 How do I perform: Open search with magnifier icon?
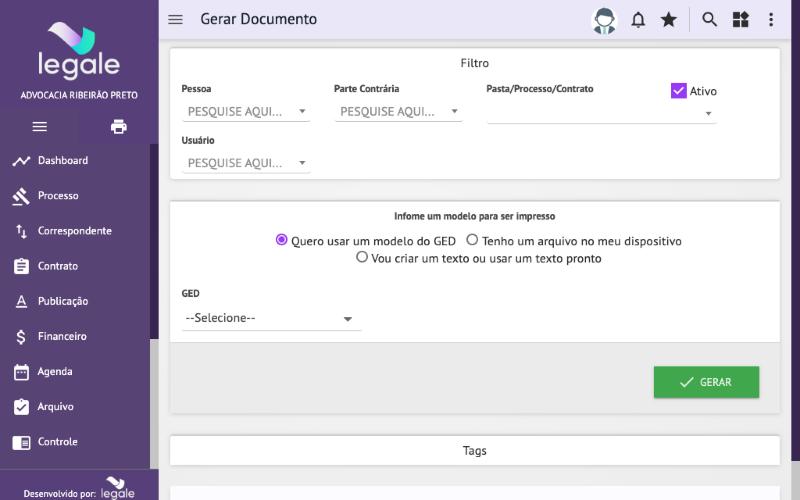pyautogui.click(x=709, y=20)
